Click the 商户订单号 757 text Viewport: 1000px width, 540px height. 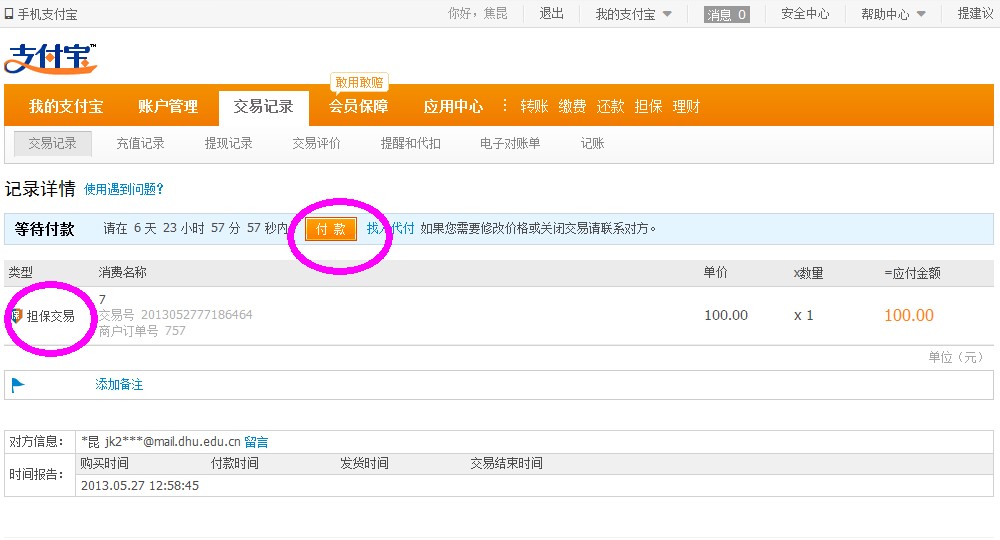point(142,331)
